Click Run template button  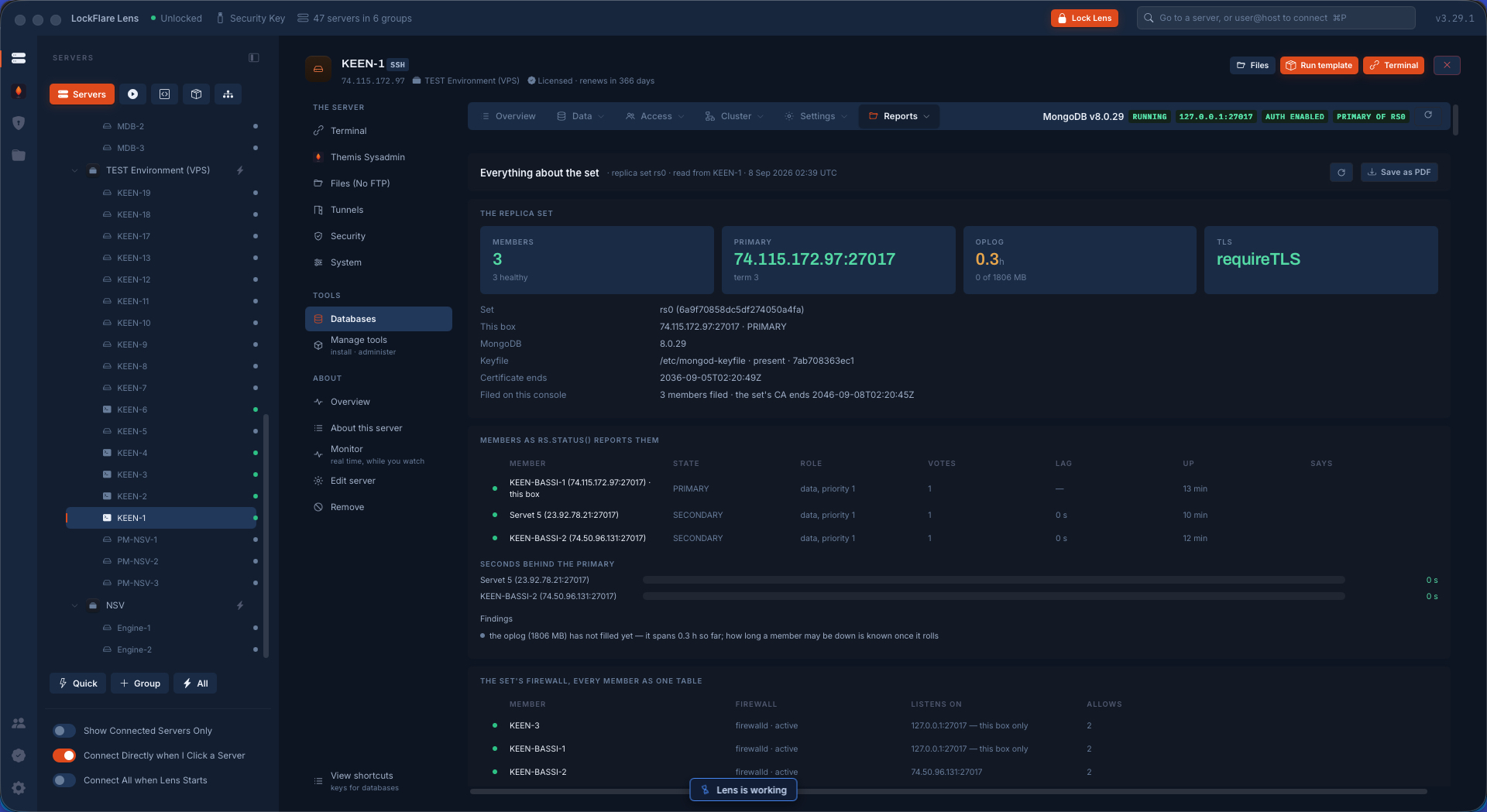tap(1319, 65)
